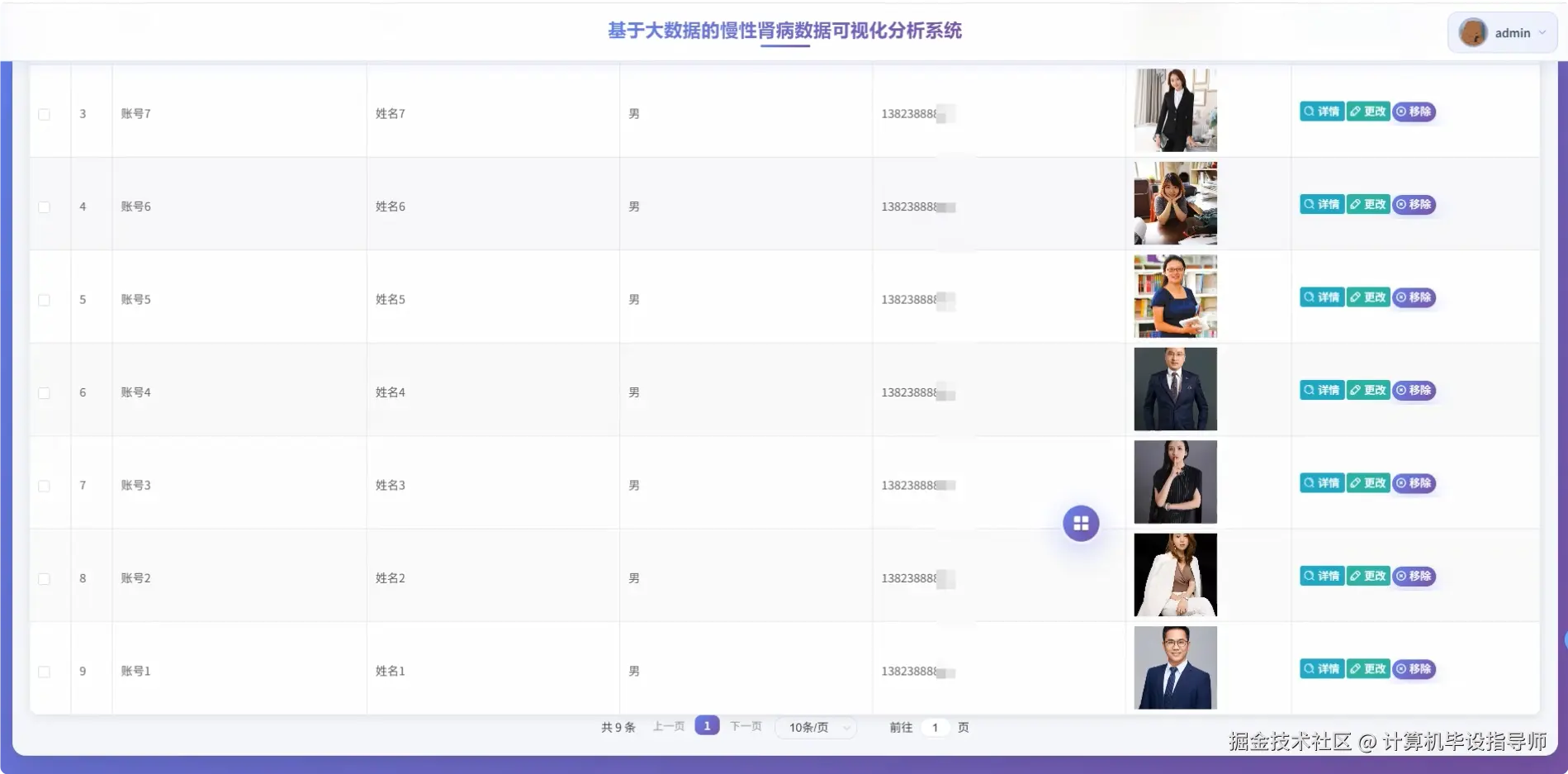1568x774 pixels.
Task: Click the system title heading text
Action: [x=784, y=31]
